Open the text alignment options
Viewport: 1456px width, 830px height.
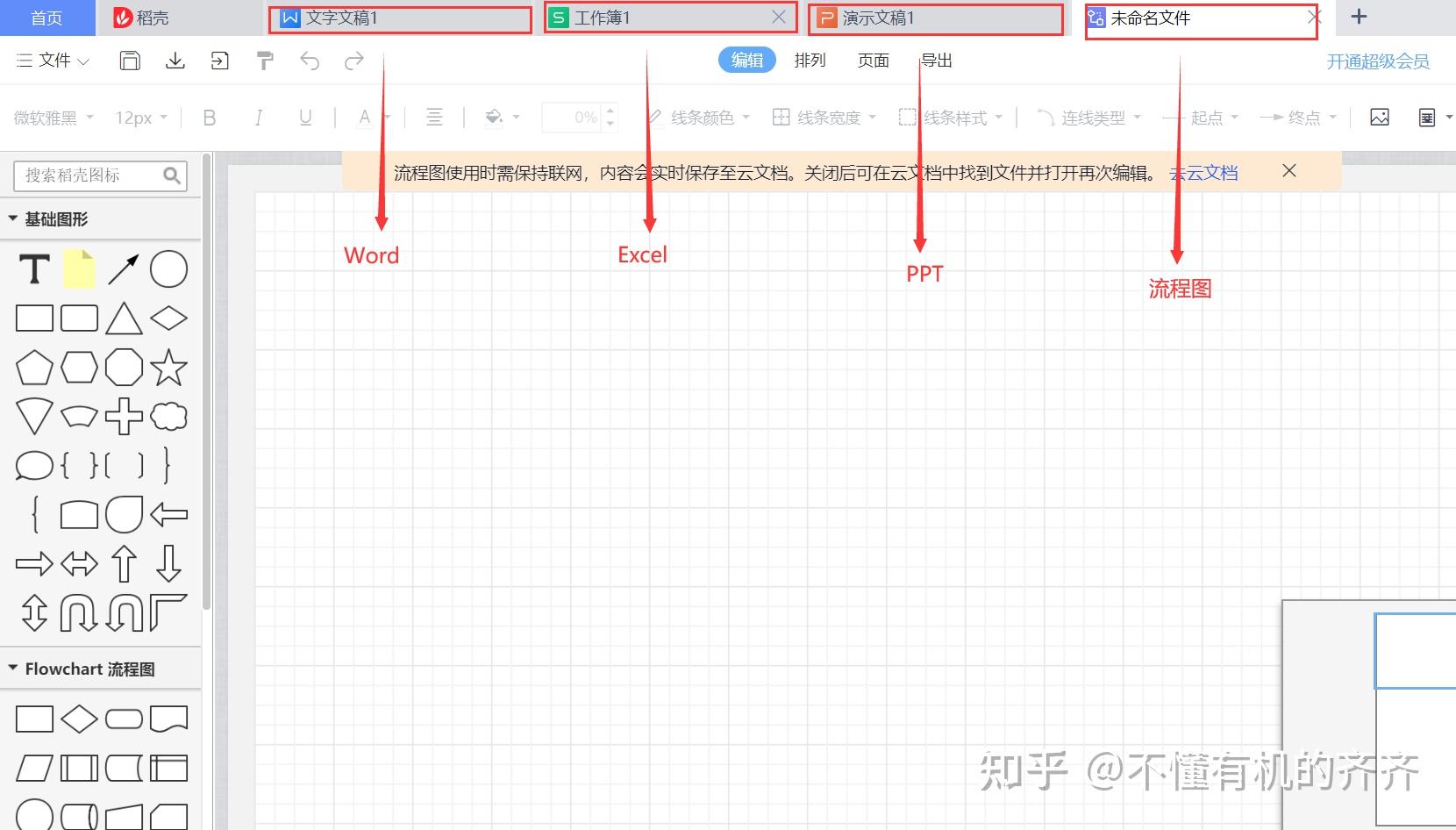[x=434, y=118]
